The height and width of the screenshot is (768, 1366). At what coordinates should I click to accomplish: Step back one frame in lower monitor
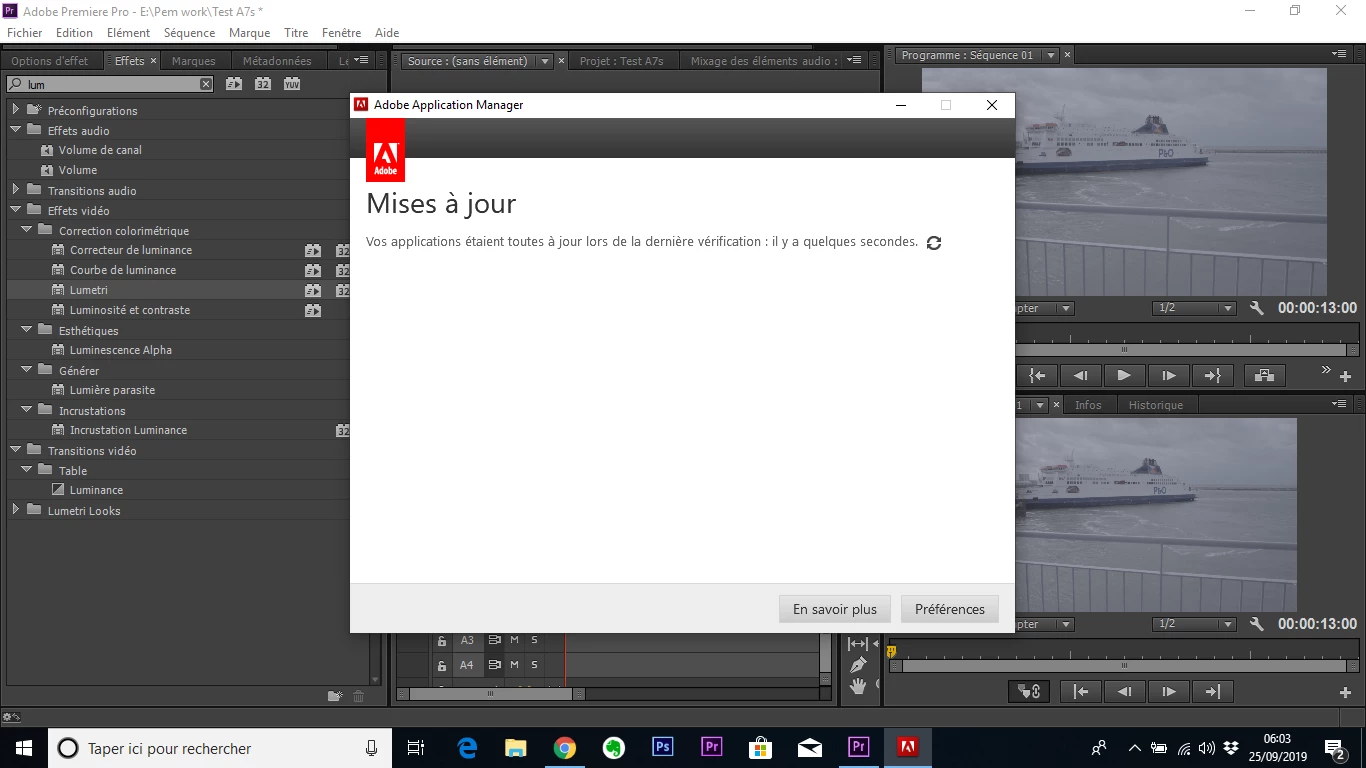coord(1124,691)
